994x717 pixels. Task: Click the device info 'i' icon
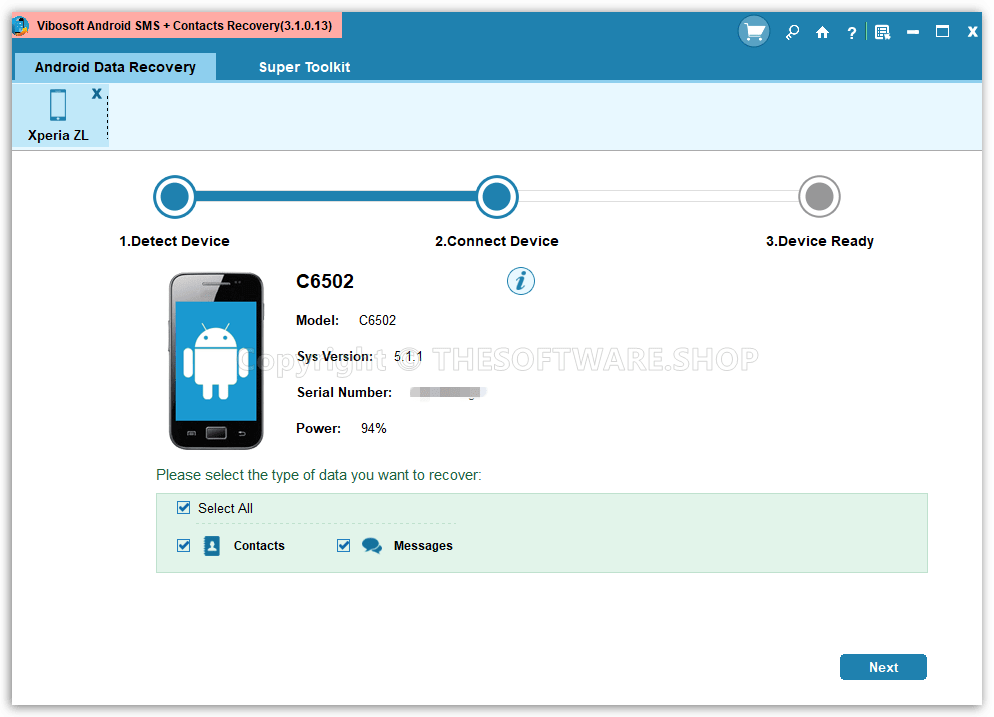coord(520,281)
